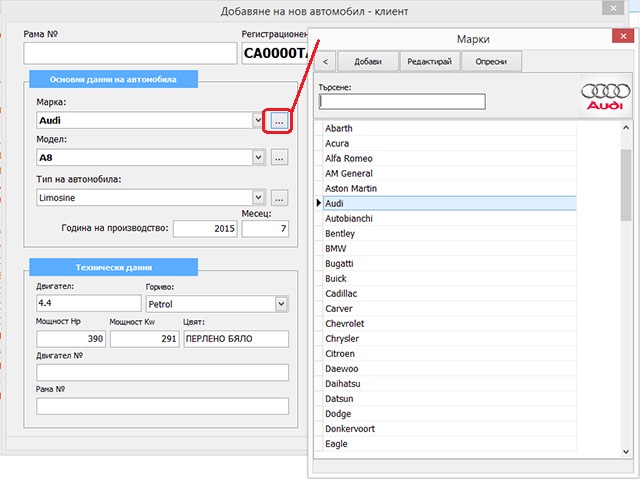Viewport: 640px width, 482px height.
Task: Open vehicle type browse button next to Limosine
Action: [279, 198]
